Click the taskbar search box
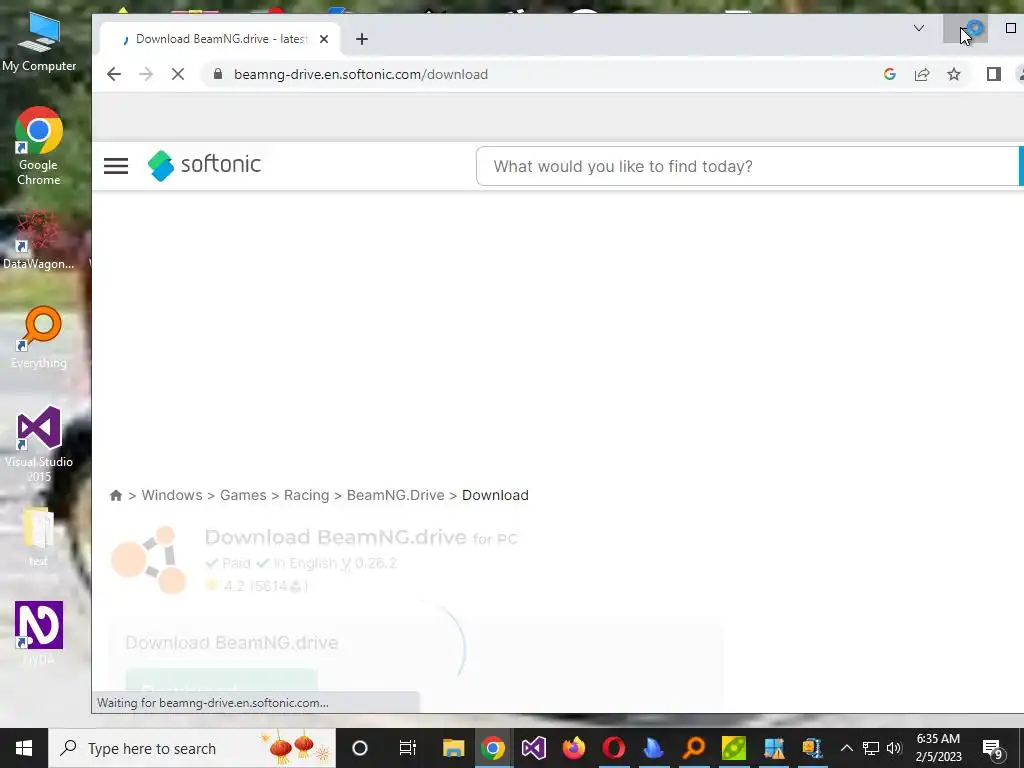The width and height of the screenshot is (1024, 768). pos(192,748)
